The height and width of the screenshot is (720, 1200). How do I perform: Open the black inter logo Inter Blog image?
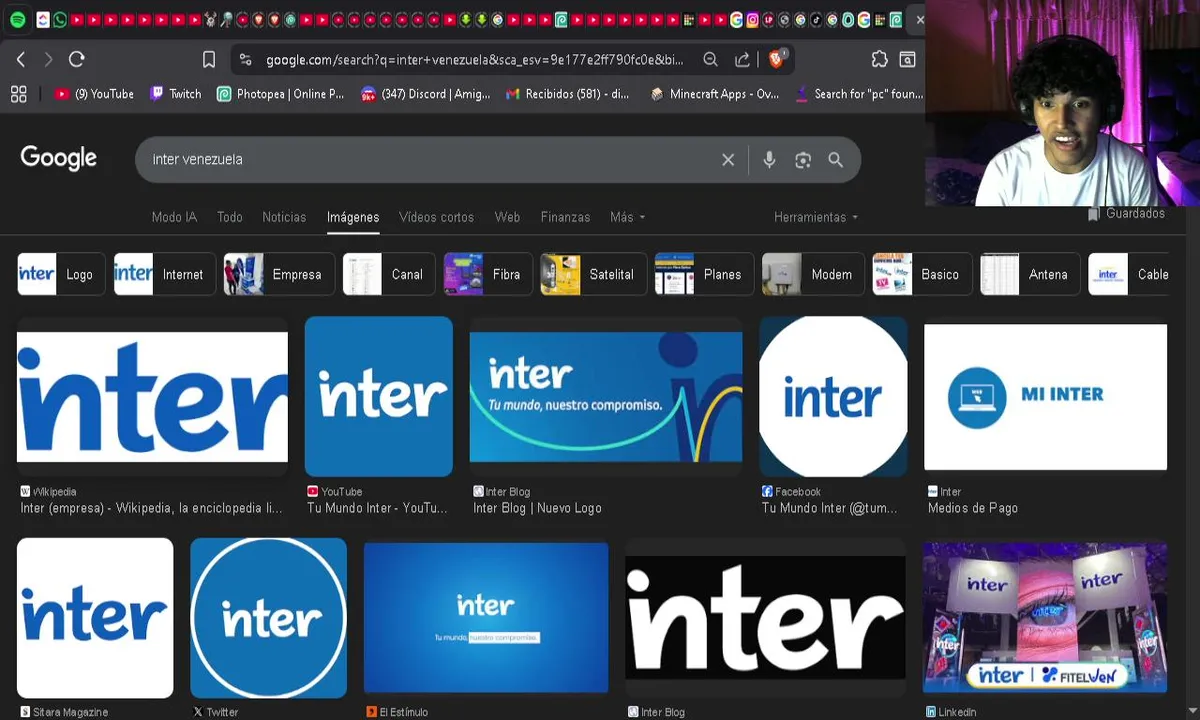coord(765,618)
